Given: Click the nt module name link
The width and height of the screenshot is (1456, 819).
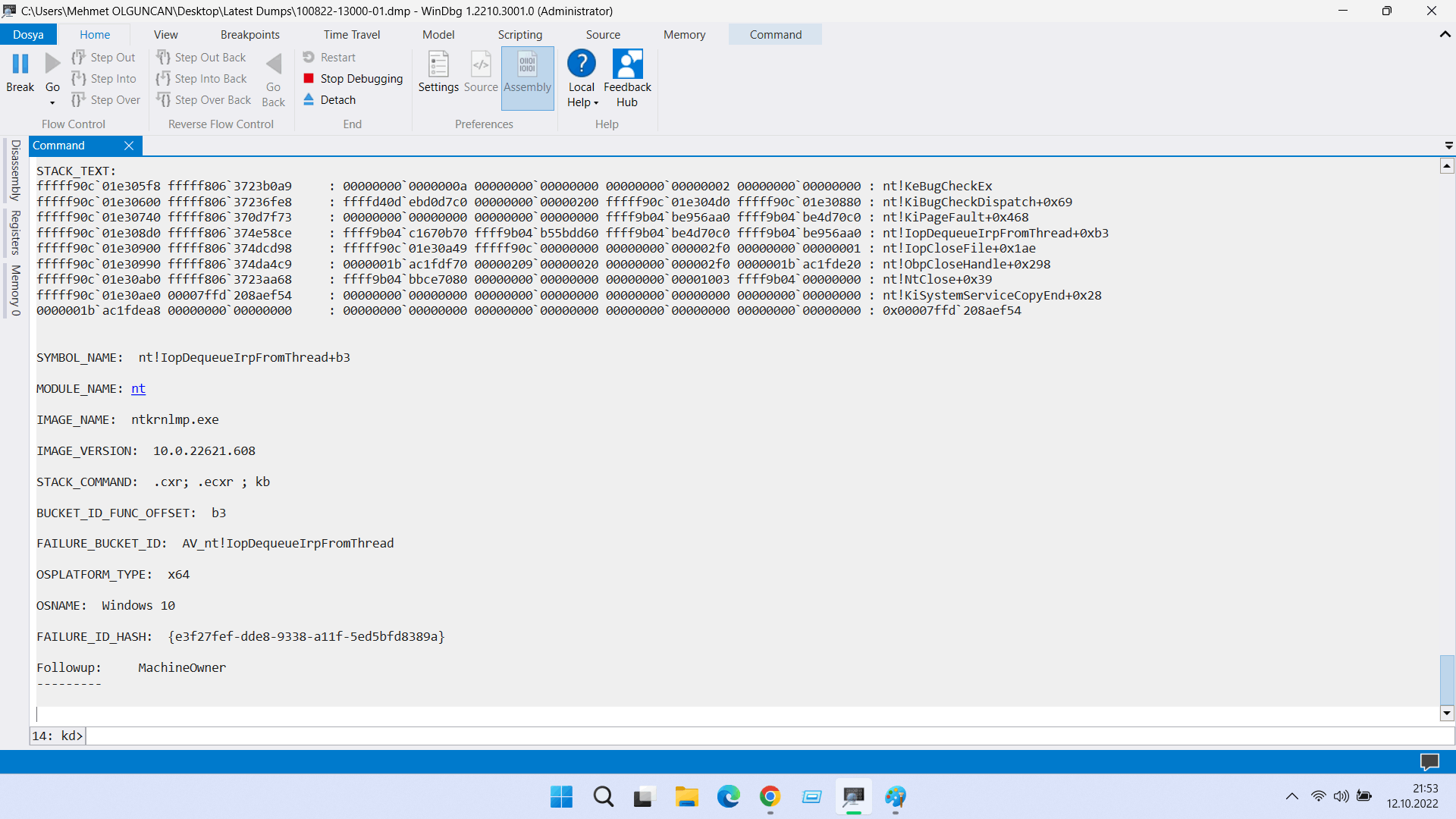Looking at the screenshot, I should coord(138,388).
